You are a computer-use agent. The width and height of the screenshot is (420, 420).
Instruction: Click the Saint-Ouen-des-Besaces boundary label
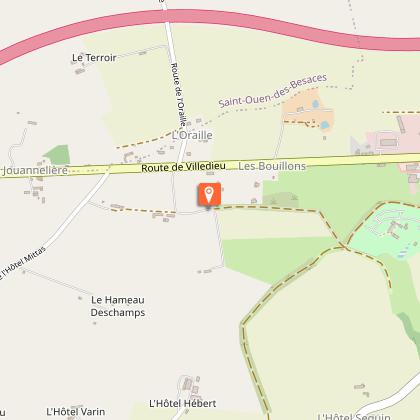[273, 91]
